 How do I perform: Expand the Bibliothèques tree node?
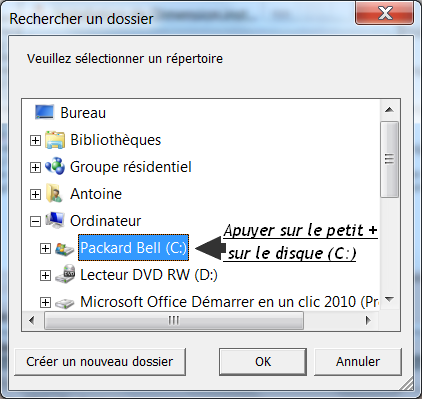(35, 140)
